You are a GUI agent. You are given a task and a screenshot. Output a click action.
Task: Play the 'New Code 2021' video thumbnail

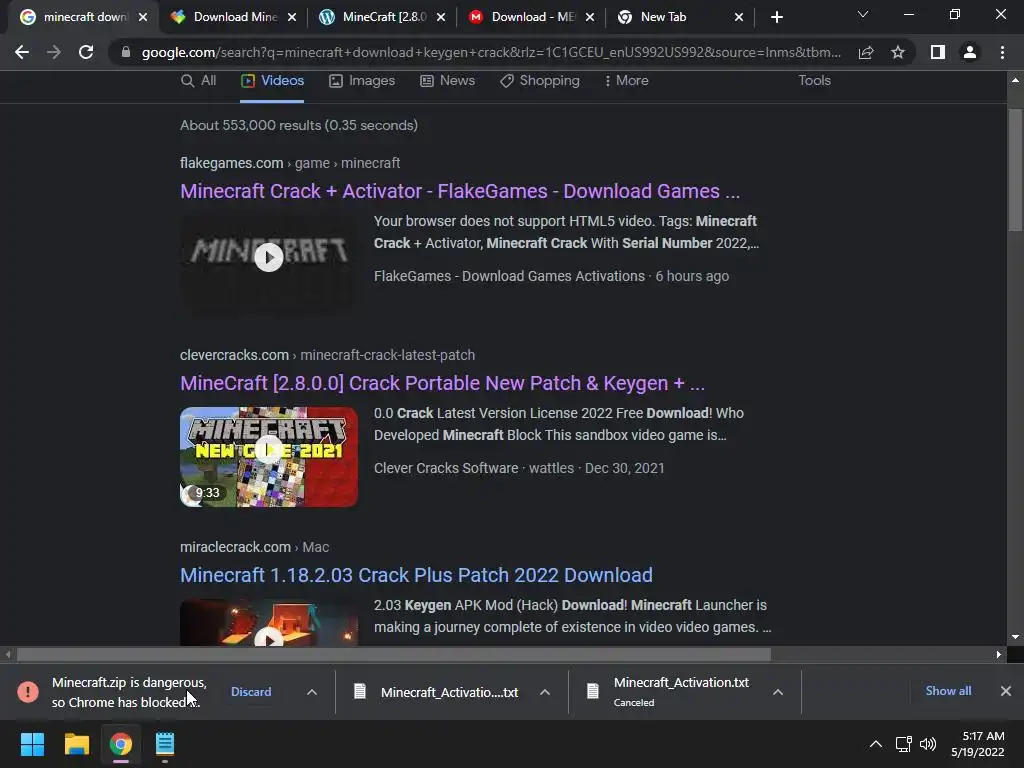[x=268, y=456]
